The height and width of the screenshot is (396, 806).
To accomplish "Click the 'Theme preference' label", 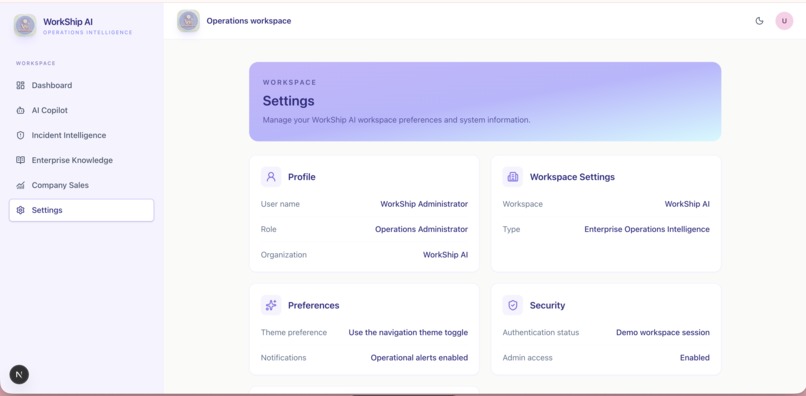I will click(294, 333).
